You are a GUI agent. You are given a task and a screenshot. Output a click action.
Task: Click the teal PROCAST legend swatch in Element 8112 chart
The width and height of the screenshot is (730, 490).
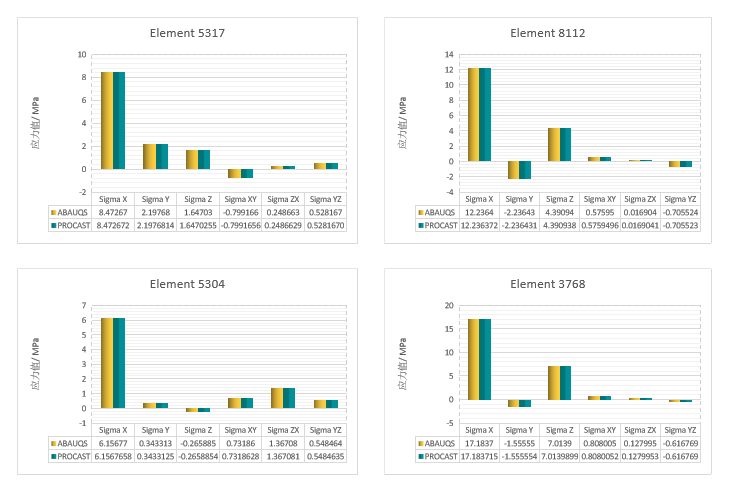pyautogui.click(x=421, y=225)
